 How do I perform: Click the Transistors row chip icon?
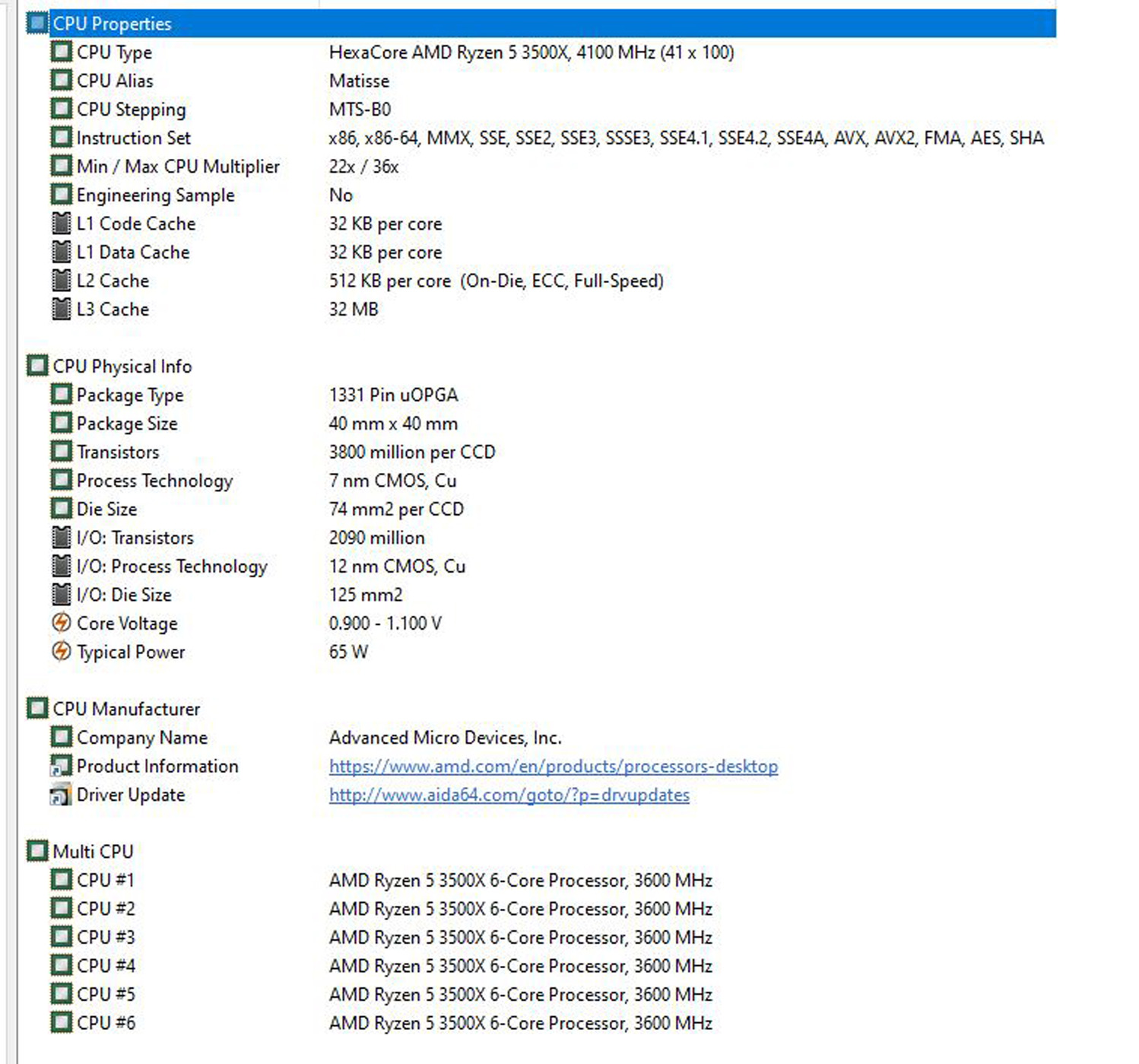(62, 451)
